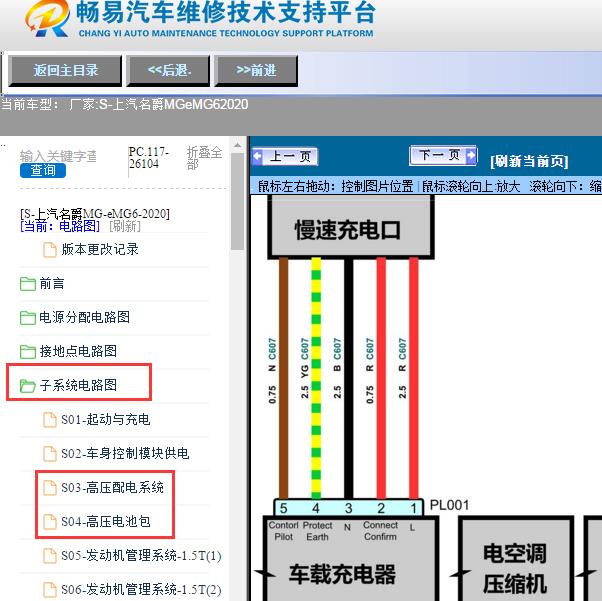Image resolution: width=602 pixels, height=601 pixels.
Task: Click the [当前：电路图] link
Action: point(60,226)
